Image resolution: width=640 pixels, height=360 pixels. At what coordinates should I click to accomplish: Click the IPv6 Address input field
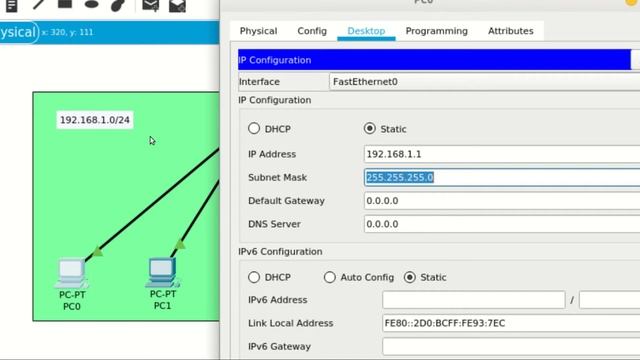(x=473, y=300)
